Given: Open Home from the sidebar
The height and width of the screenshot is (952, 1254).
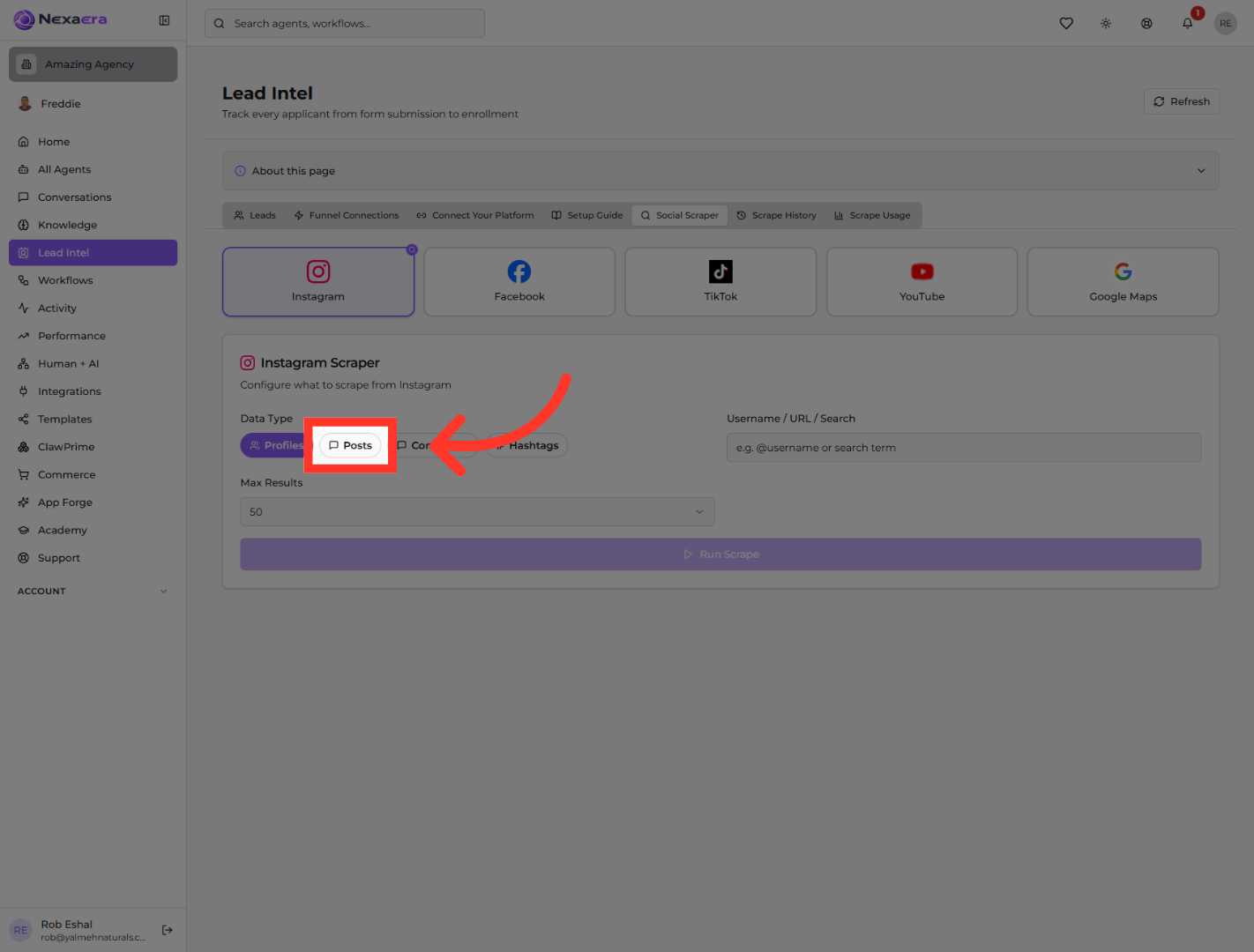Looking at the screenshot, I should 93,142.
